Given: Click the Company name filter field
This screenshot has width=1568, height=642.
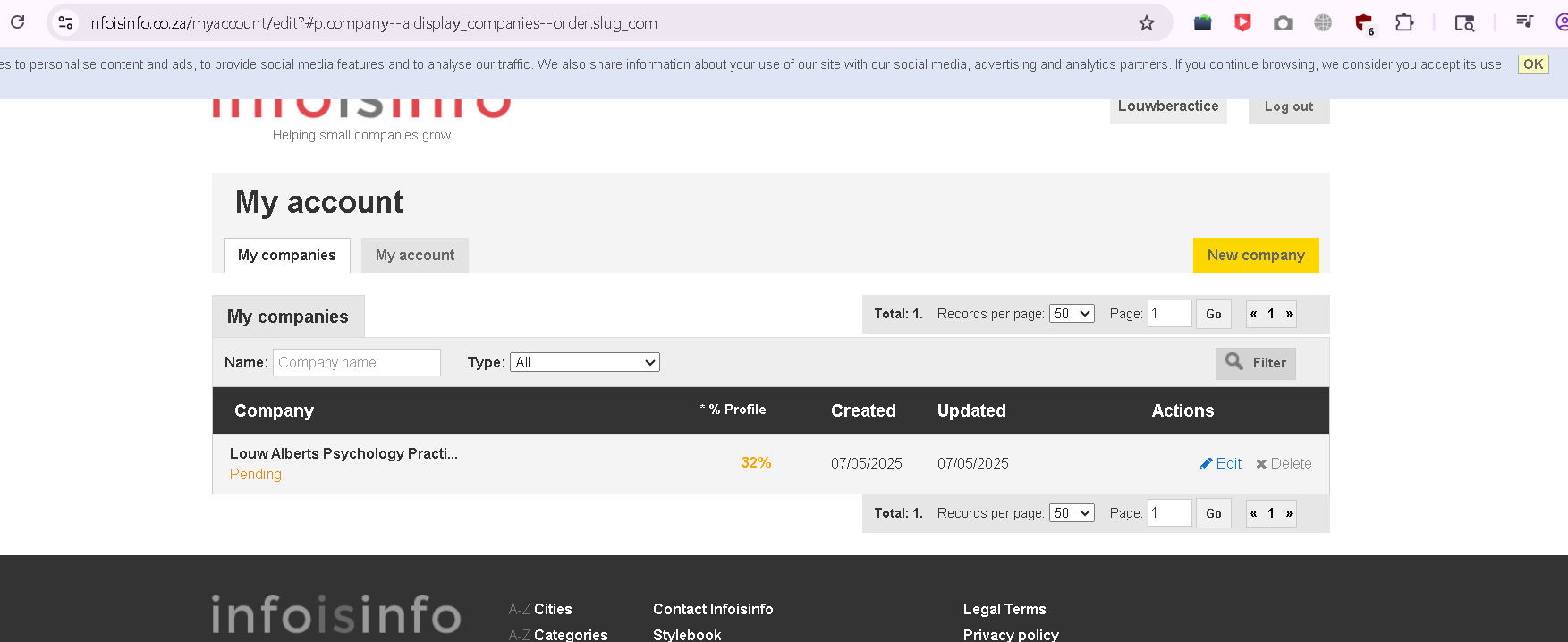Looking at the screenshot, I should (357, 362).
